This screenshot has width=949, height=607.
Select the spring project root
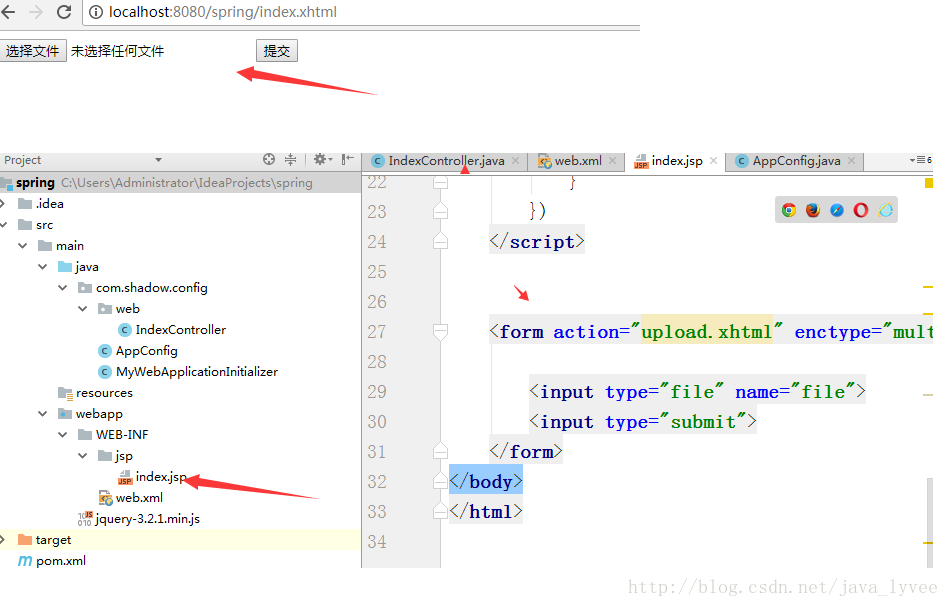pos(180,183)
